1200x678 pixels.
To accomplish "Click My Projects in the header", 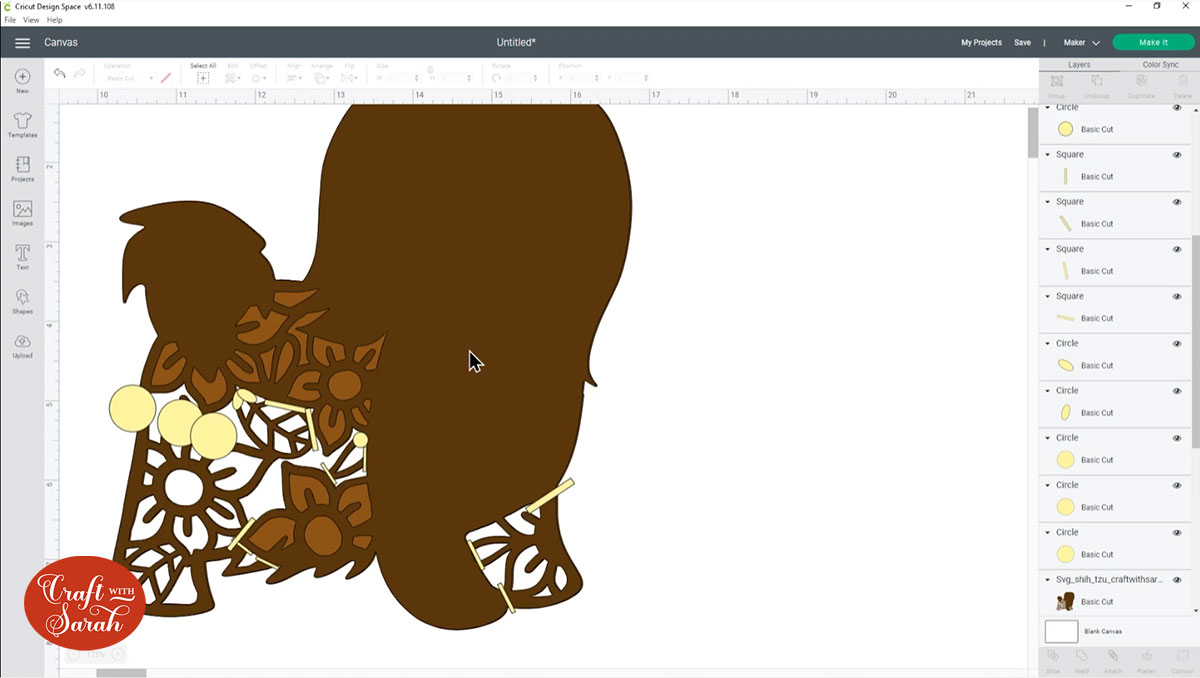I will coord(980,42).
